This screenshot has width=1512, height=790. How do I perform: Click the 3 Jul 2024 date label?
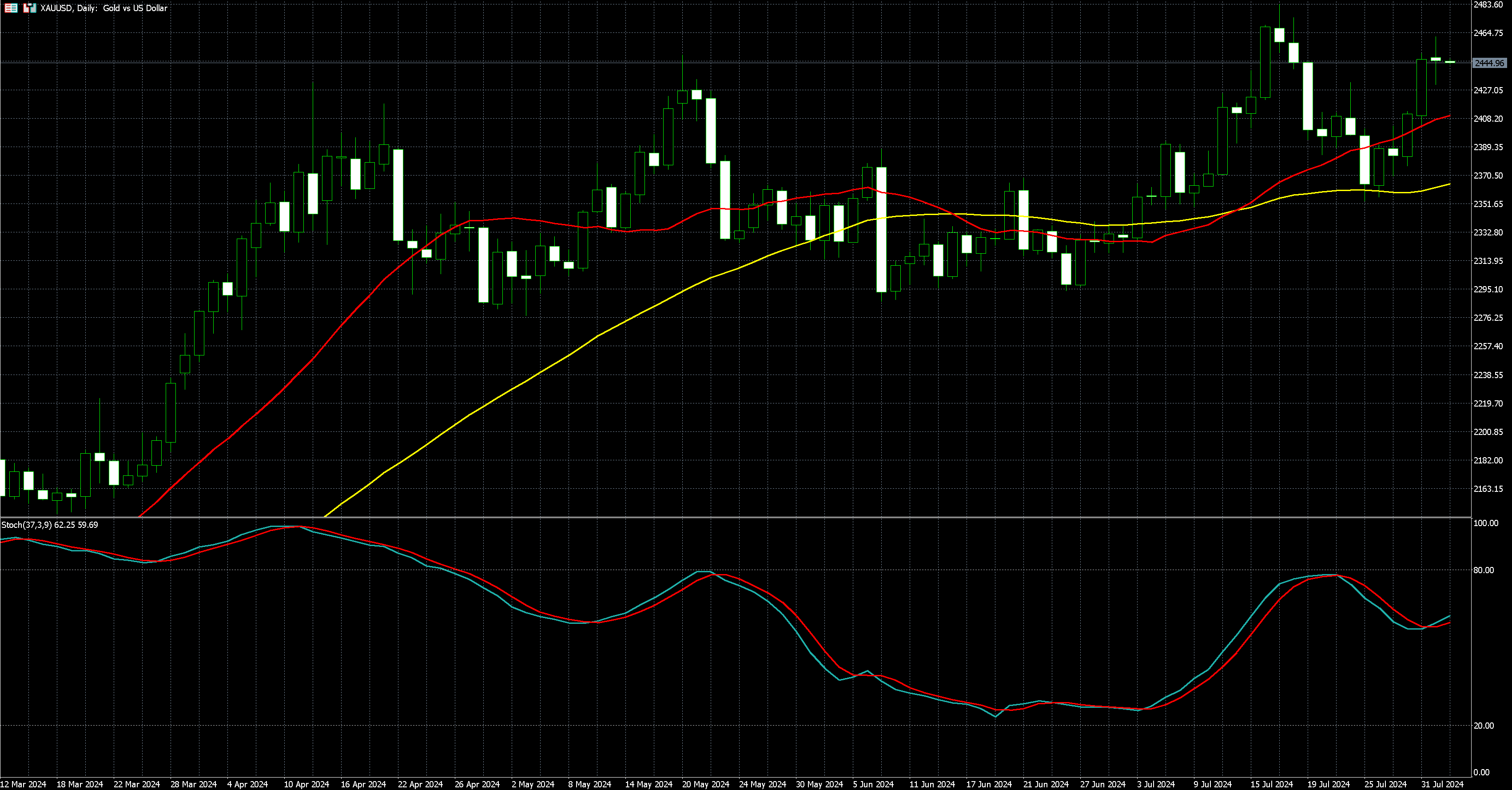[1156, 784]
